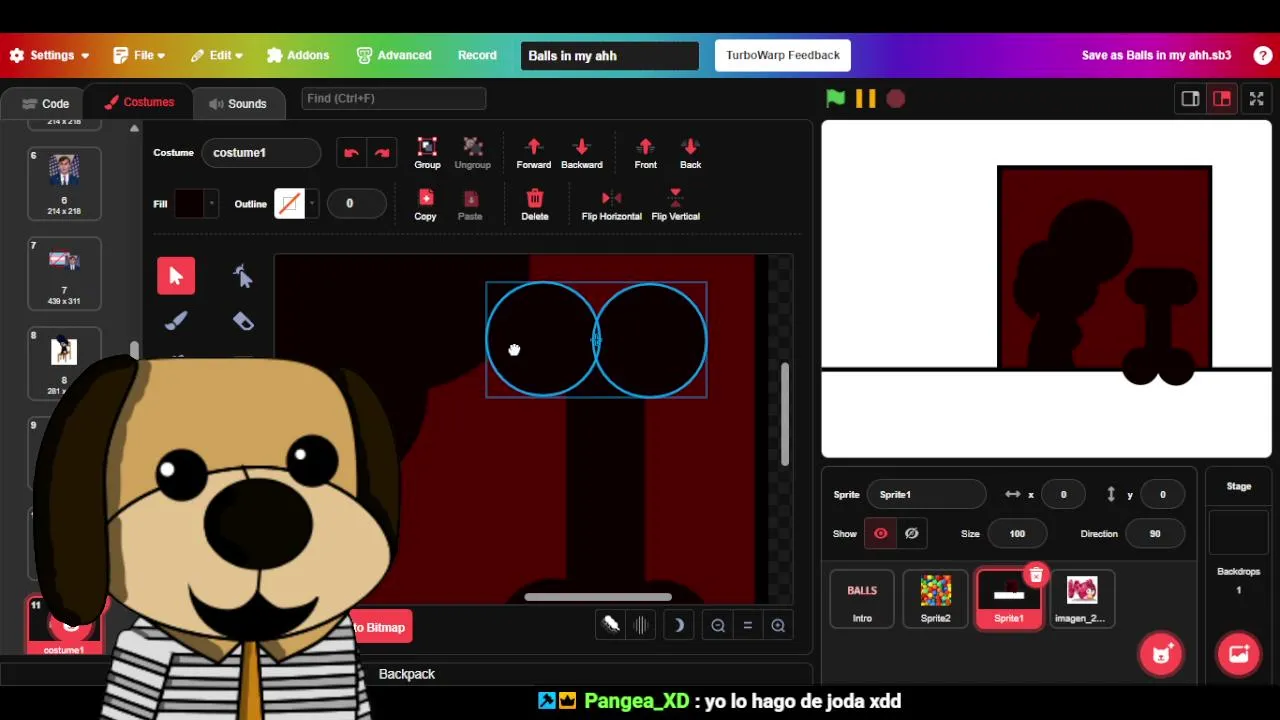1280x720 pixels.
Task: Zoom out the paint canvas
Action: (x=718, y=625)
